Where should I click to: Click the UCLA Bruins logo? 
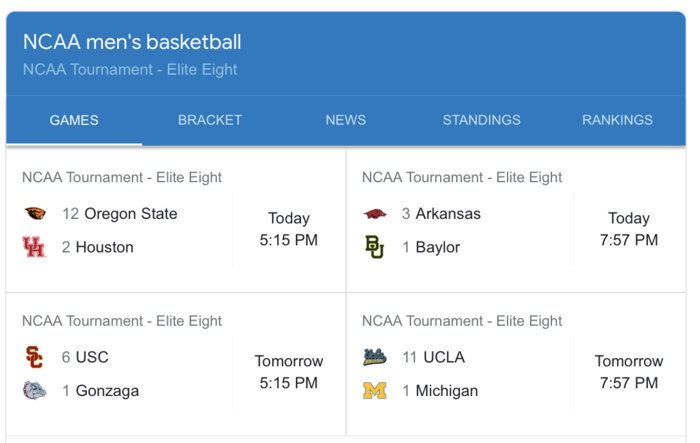pos(375,357)
